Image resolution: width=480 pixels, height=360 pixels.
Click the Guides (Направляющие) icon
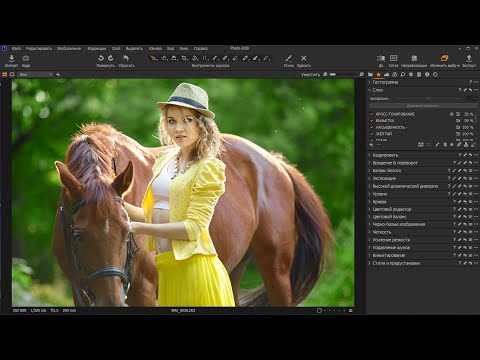point(414,58)
